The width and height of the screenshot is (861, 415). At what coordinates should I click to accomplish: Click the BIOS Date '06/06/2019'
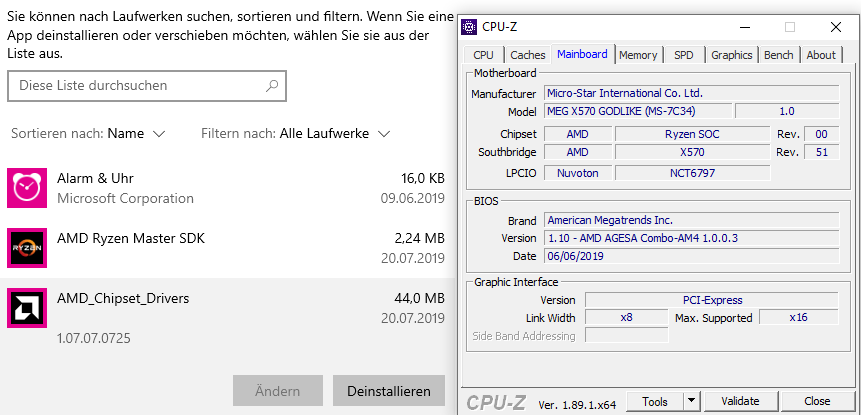[x=691, y=256]
